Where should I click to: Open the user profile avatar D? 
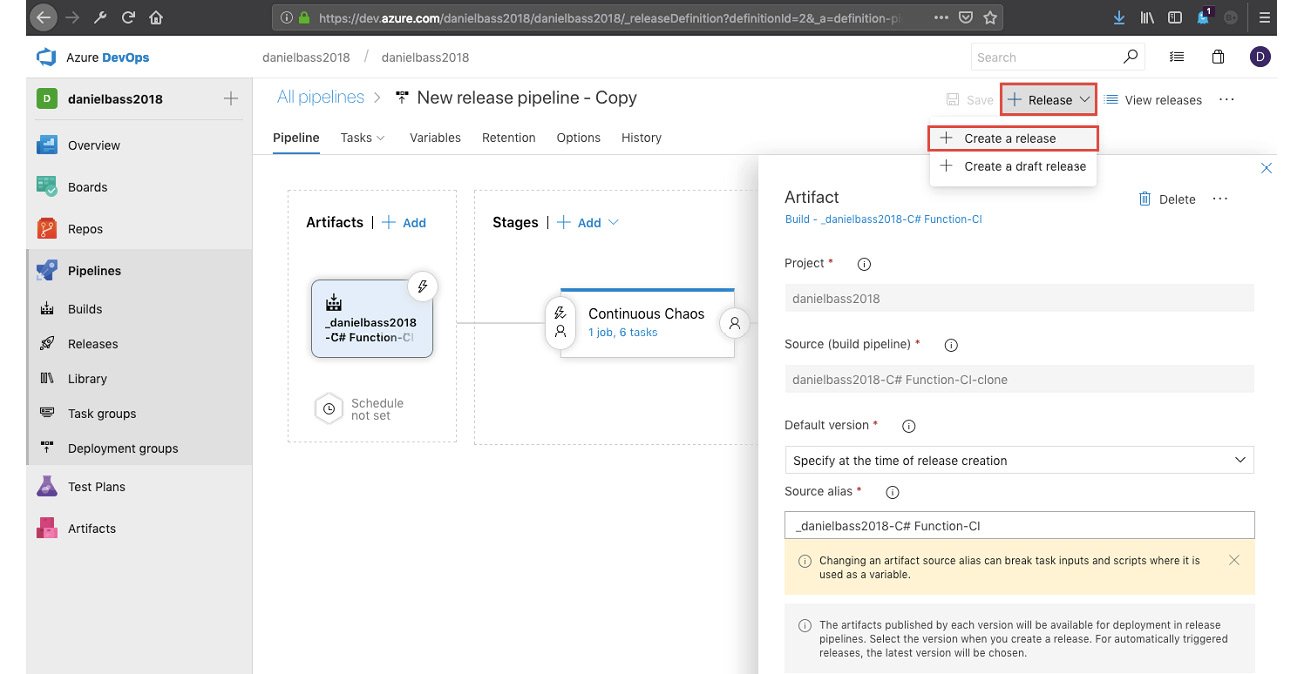(x=1260, y=57)
